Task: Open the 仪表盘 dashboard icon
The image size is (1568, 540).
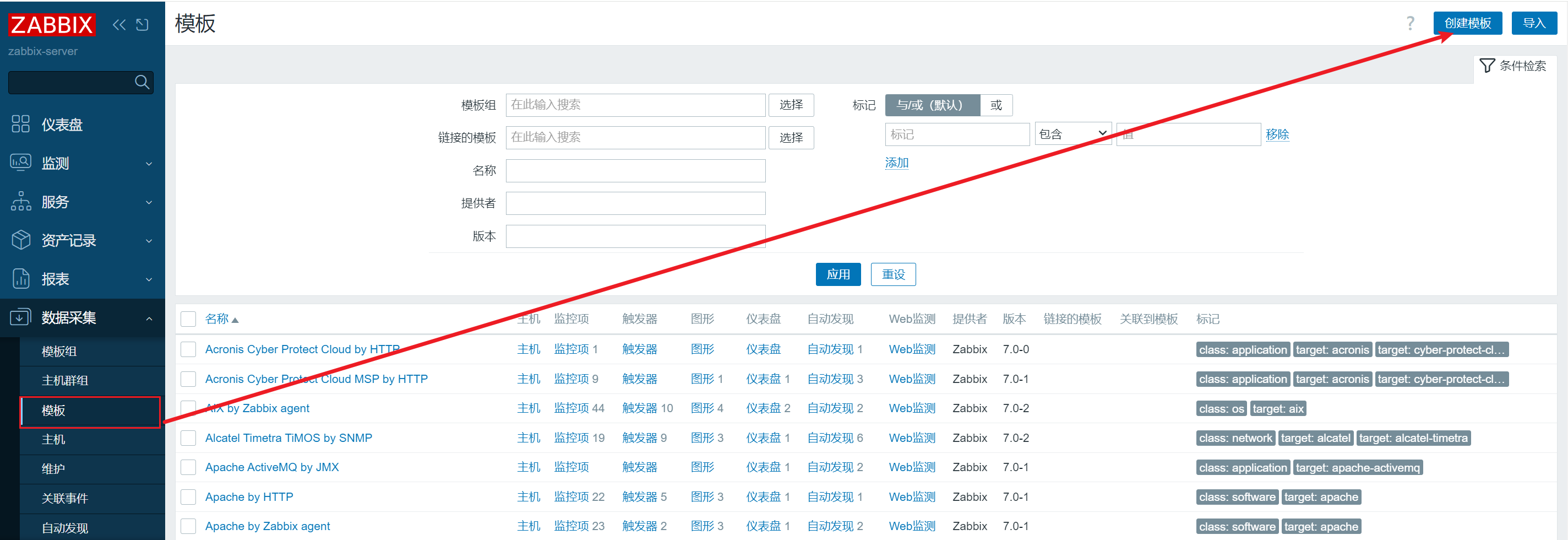Action: [21, 125]
